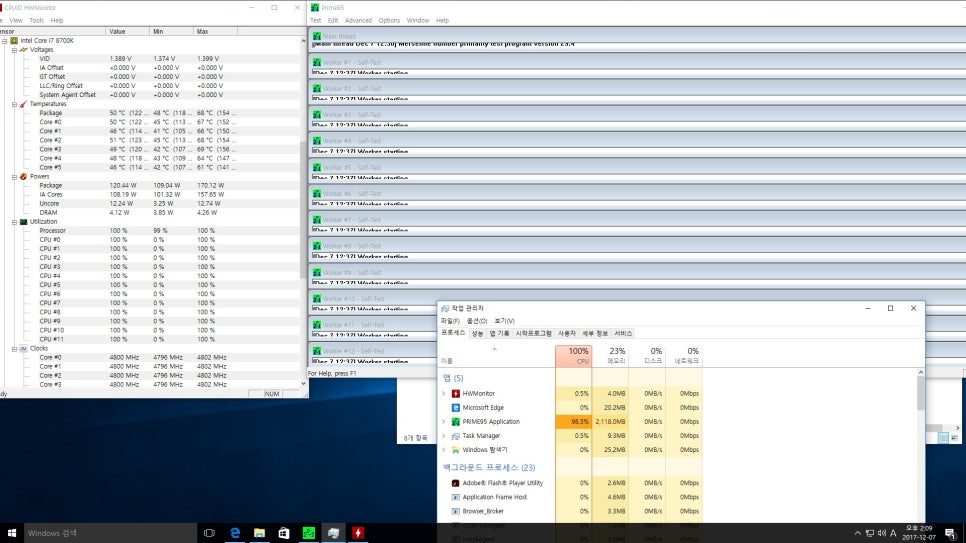Launch Microsoft Edge from the taskbar
Screen dimensions: 966x543
click(235, 533)
